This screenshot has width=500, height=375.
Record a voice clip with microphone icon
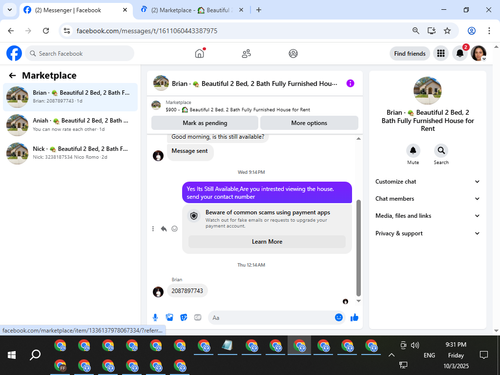155,317
